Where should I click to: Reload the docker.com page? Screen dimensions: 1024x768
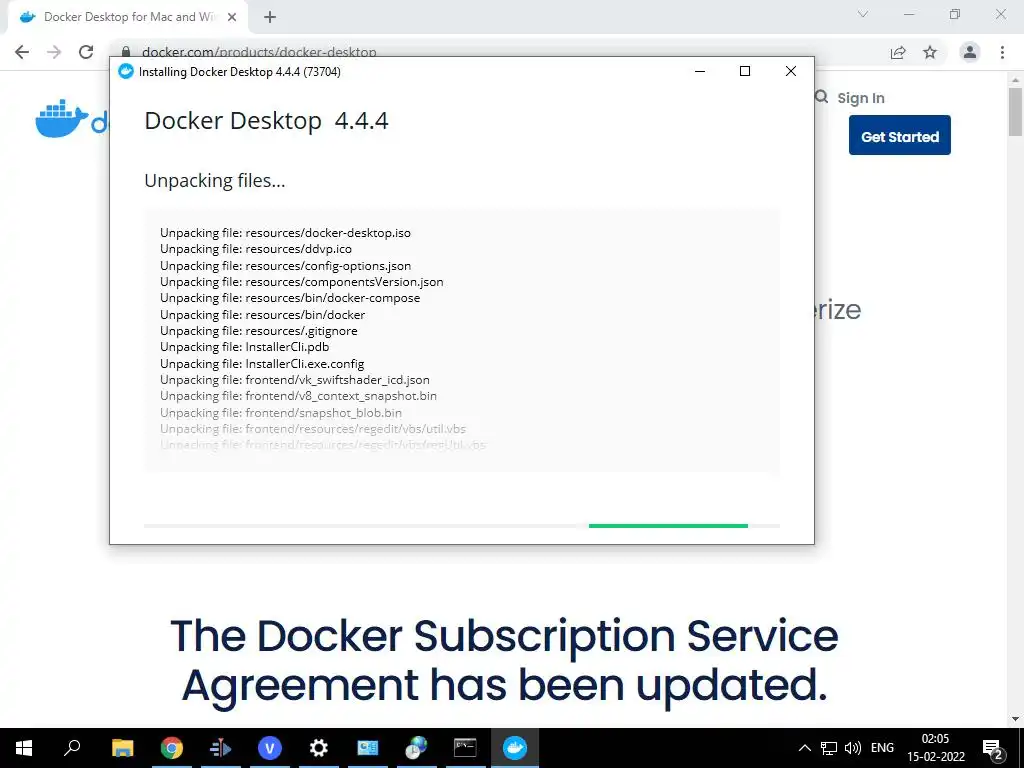[x=86, y=52]
